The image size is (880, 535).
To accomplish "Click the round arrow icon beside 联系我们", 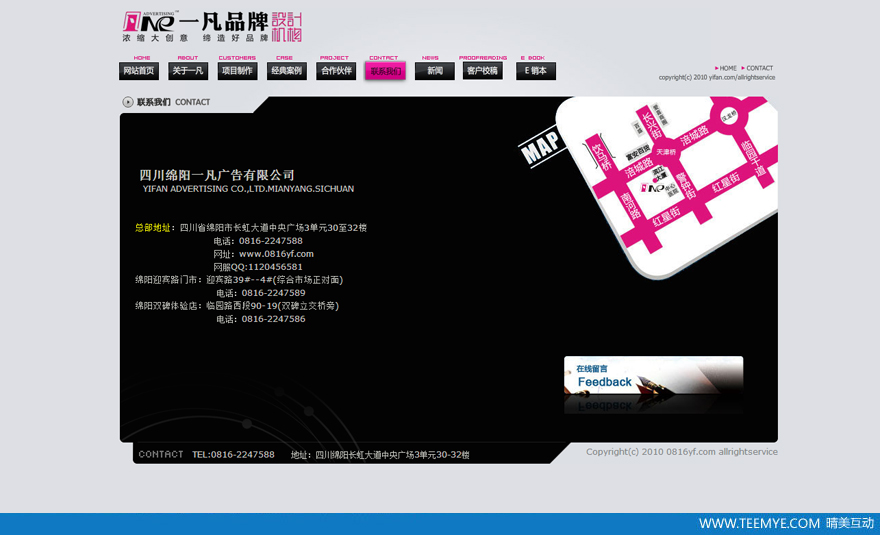I will click(x=128, y=102).
